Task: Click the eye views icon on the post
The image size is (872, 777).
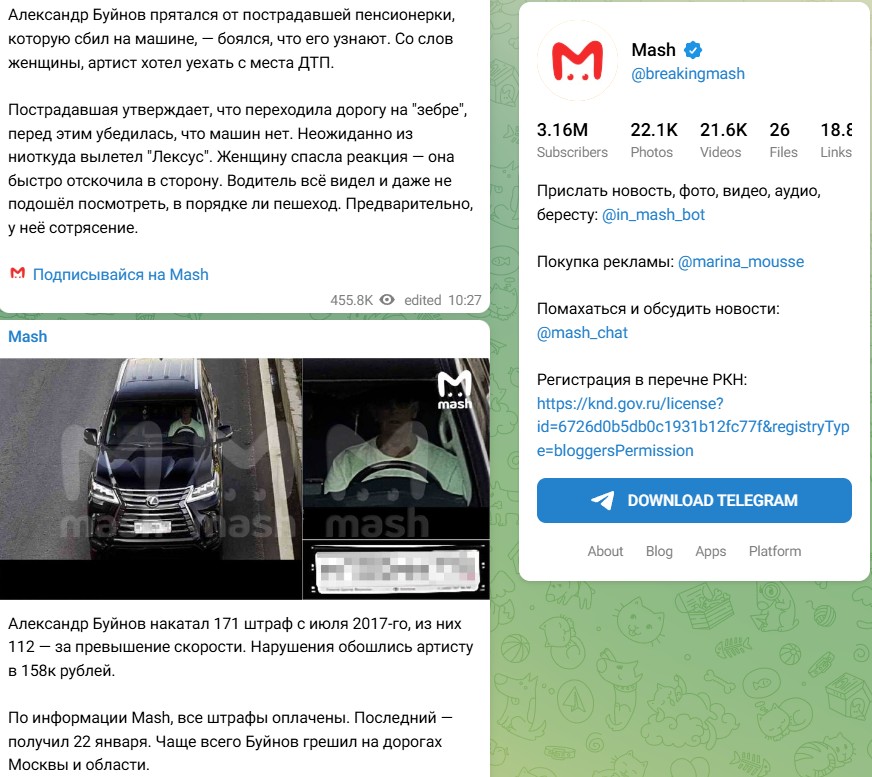Action: (387, 300)
